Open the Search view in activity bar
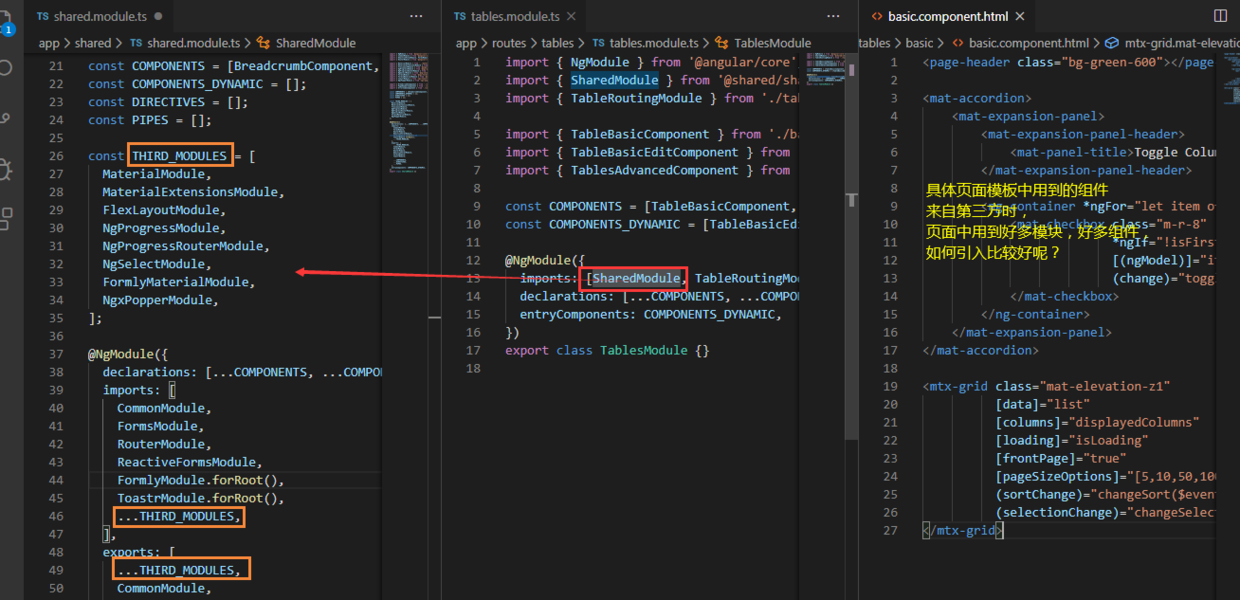Viewport: 1240px width, 600px height. pyautogui.click(x=6, y=68)
